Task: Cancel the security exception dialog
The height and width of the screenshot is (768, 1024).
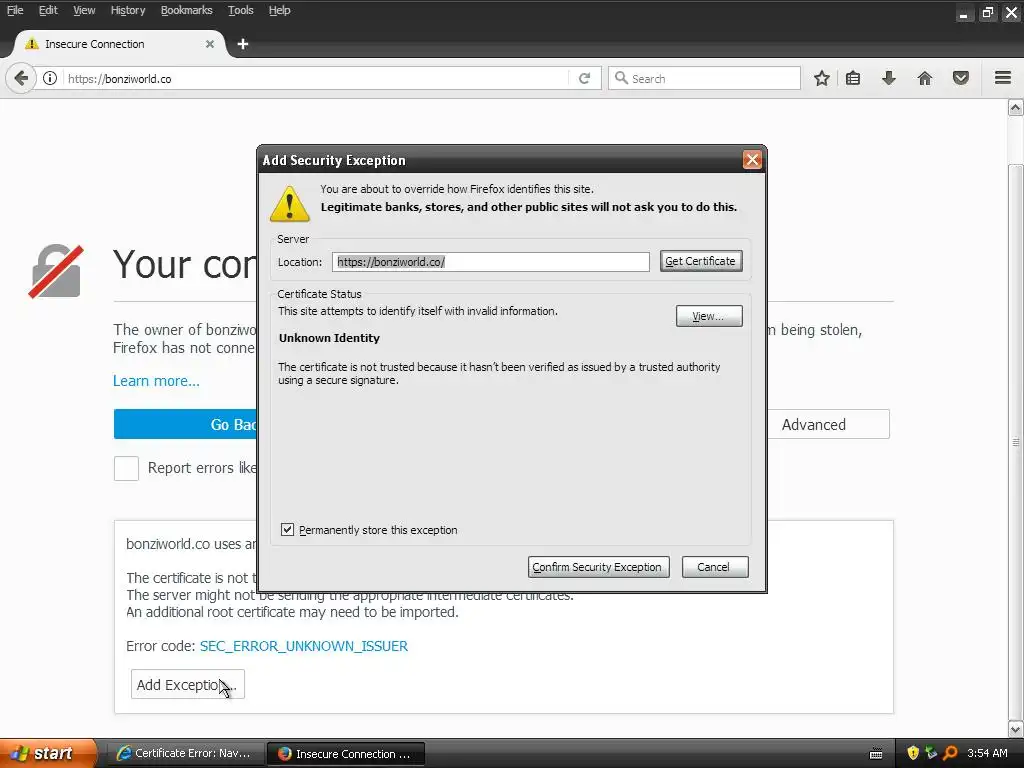Action: click(x=714, y=567)
